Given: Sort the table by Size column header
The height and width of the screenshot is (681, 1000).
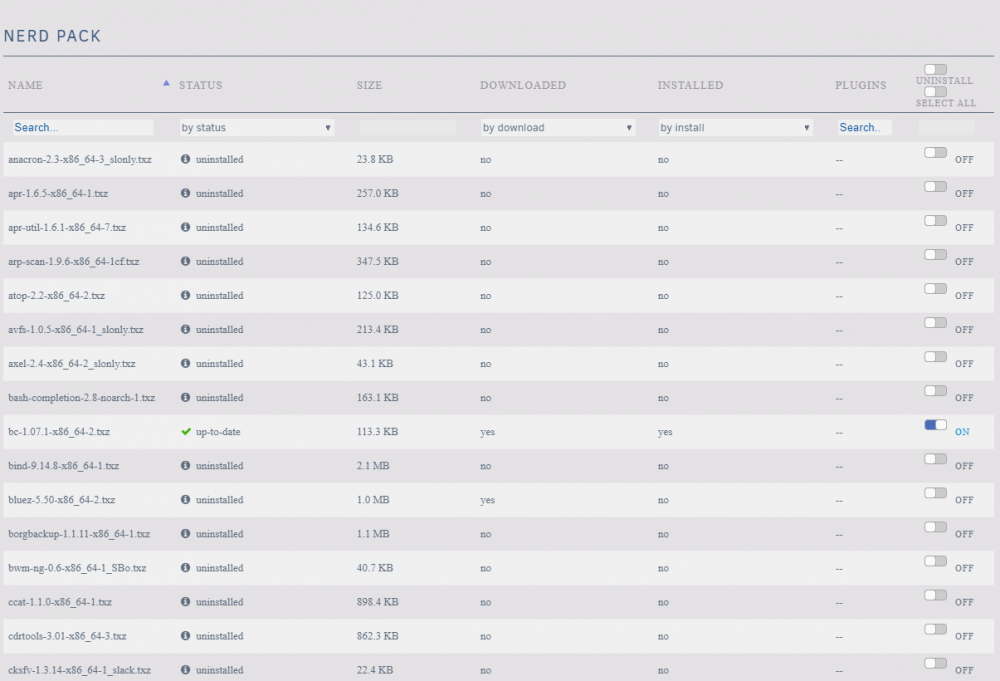Looking at the screenshot, I should 369,85.
